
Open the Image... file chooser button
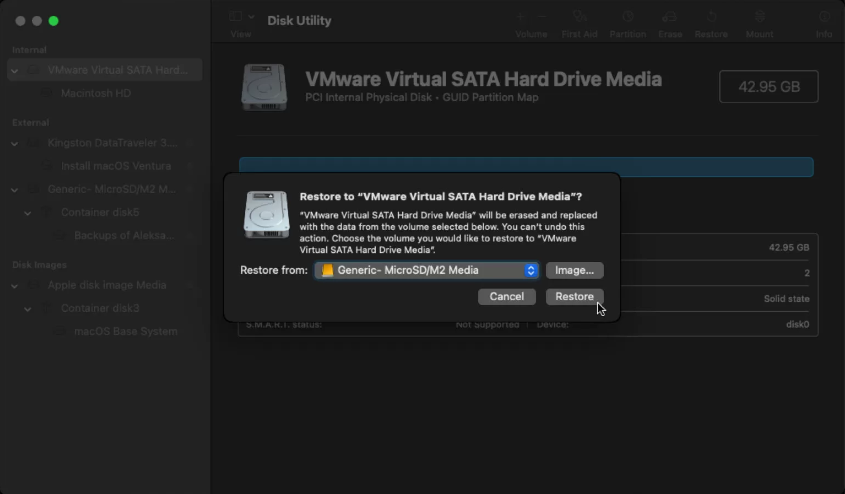[x=574, y=270]
